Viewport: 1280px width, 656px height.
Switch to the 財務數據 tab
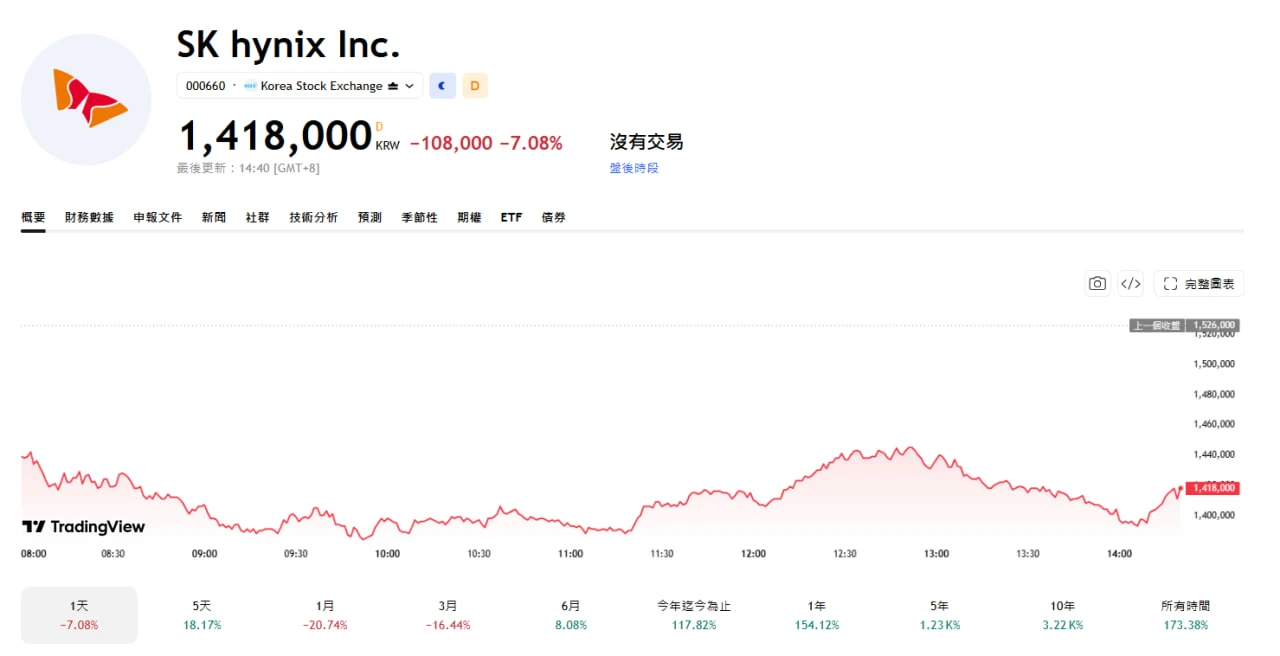(x=89, y=217)
